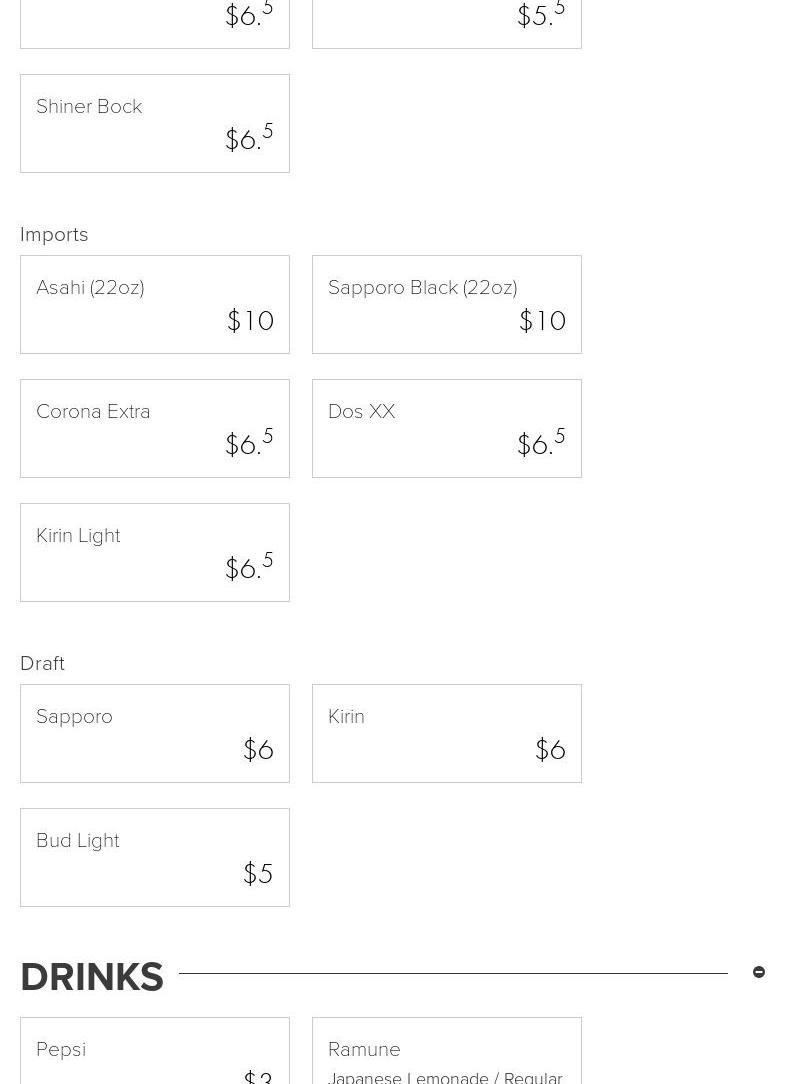Select the Kirin Light item

pyautogui.click(x=154, y=552)
